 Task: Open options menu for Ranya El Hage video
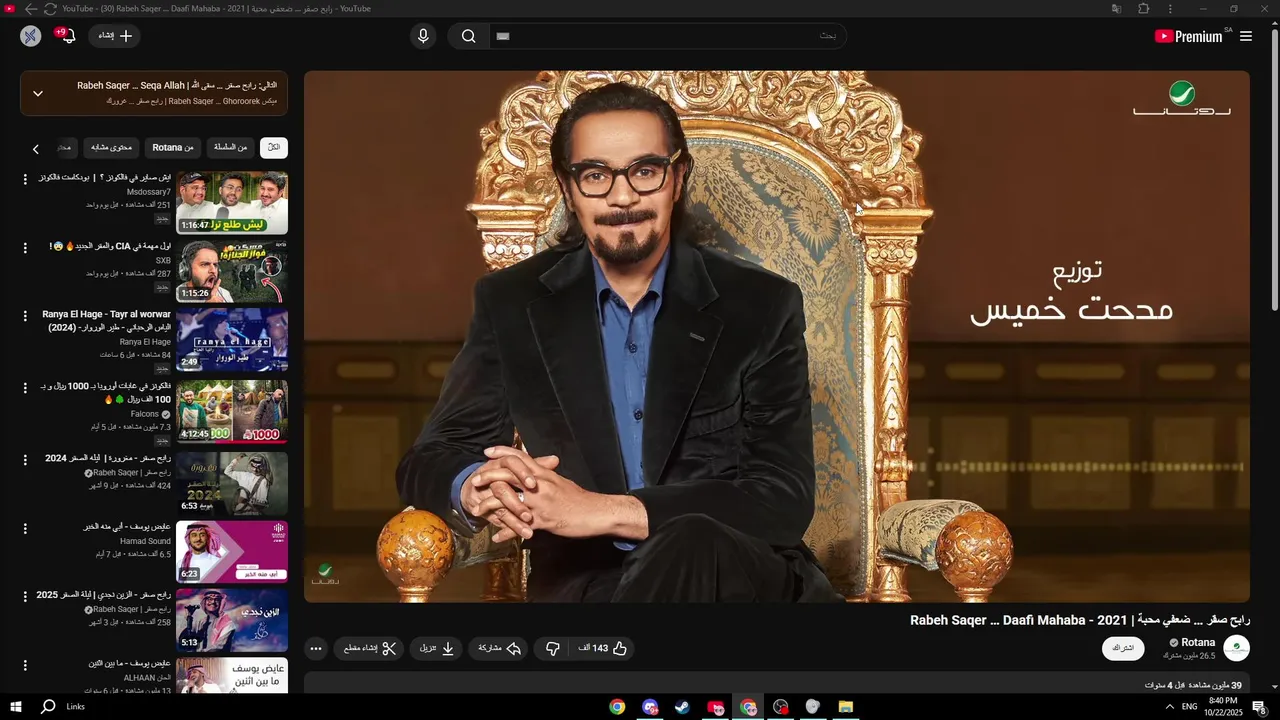click(26, 316)
